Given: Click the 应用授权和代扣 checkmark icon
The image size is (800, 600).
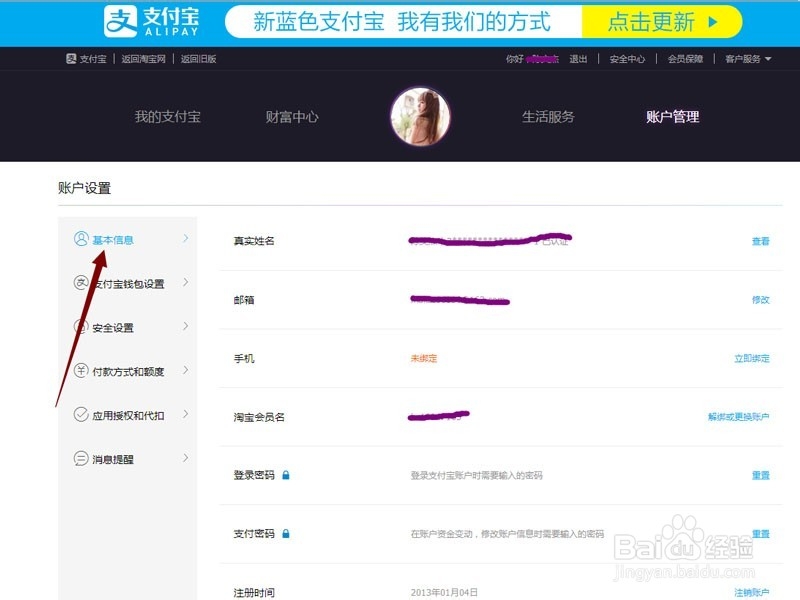Looking at the screenshot, I should (81, 414).
